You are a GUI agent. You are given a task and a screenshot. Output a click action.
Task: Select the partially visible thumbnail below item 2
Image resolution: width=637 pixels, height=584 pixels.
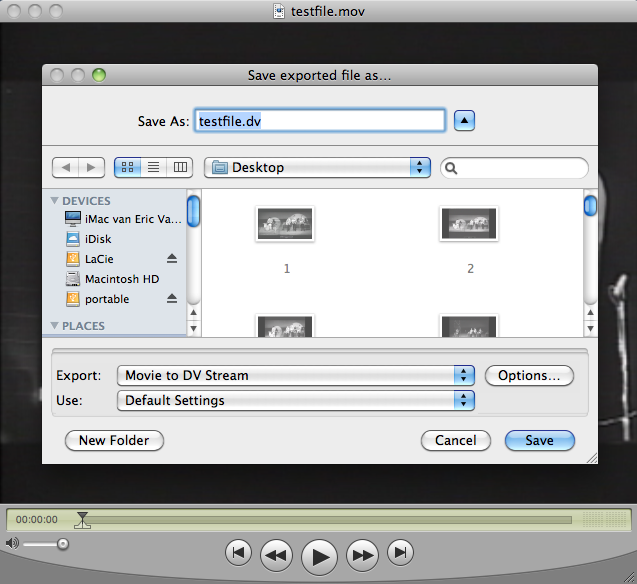click(x=469, y=326)
